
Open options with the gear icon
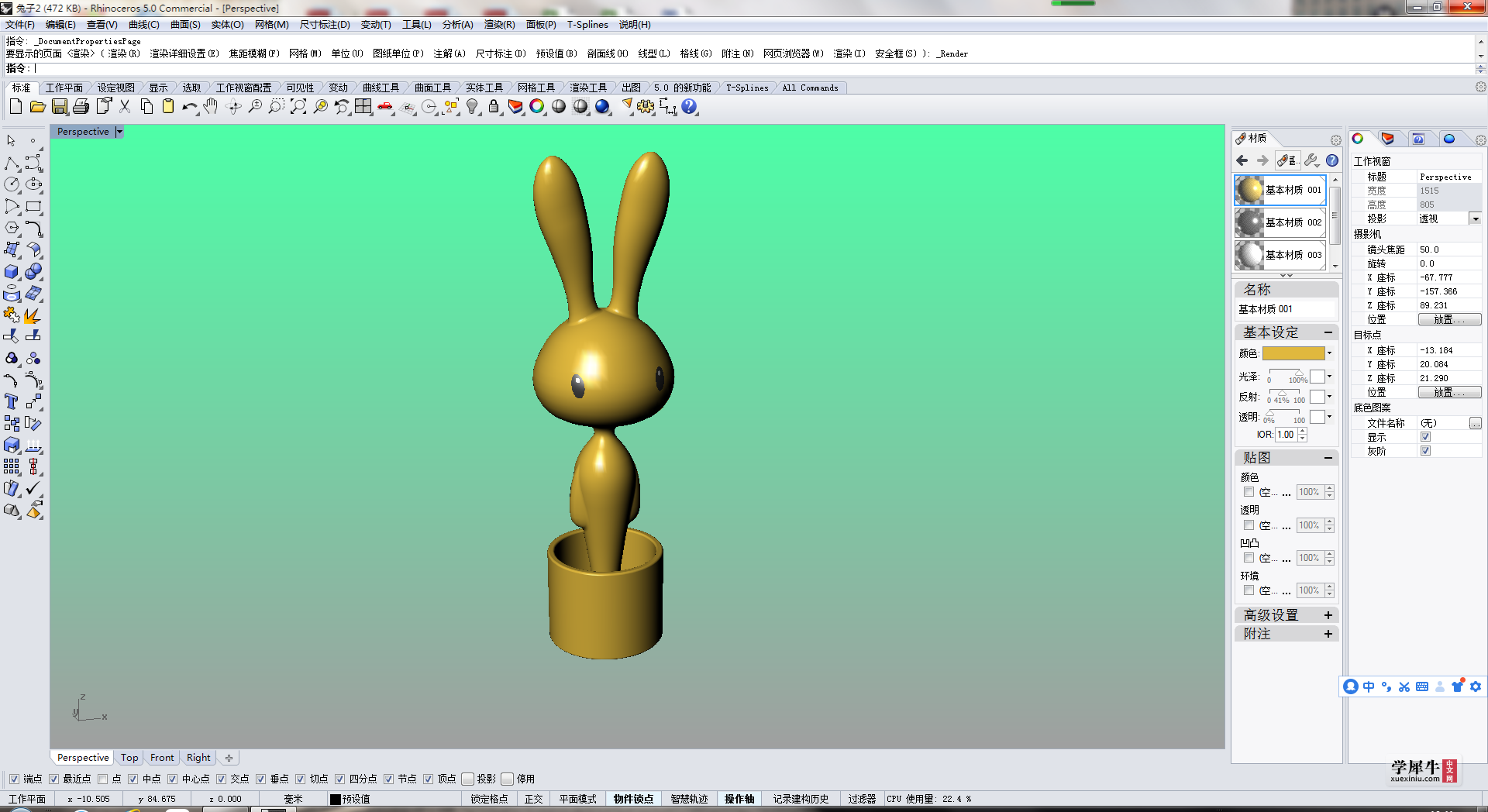tap(646, 107)
